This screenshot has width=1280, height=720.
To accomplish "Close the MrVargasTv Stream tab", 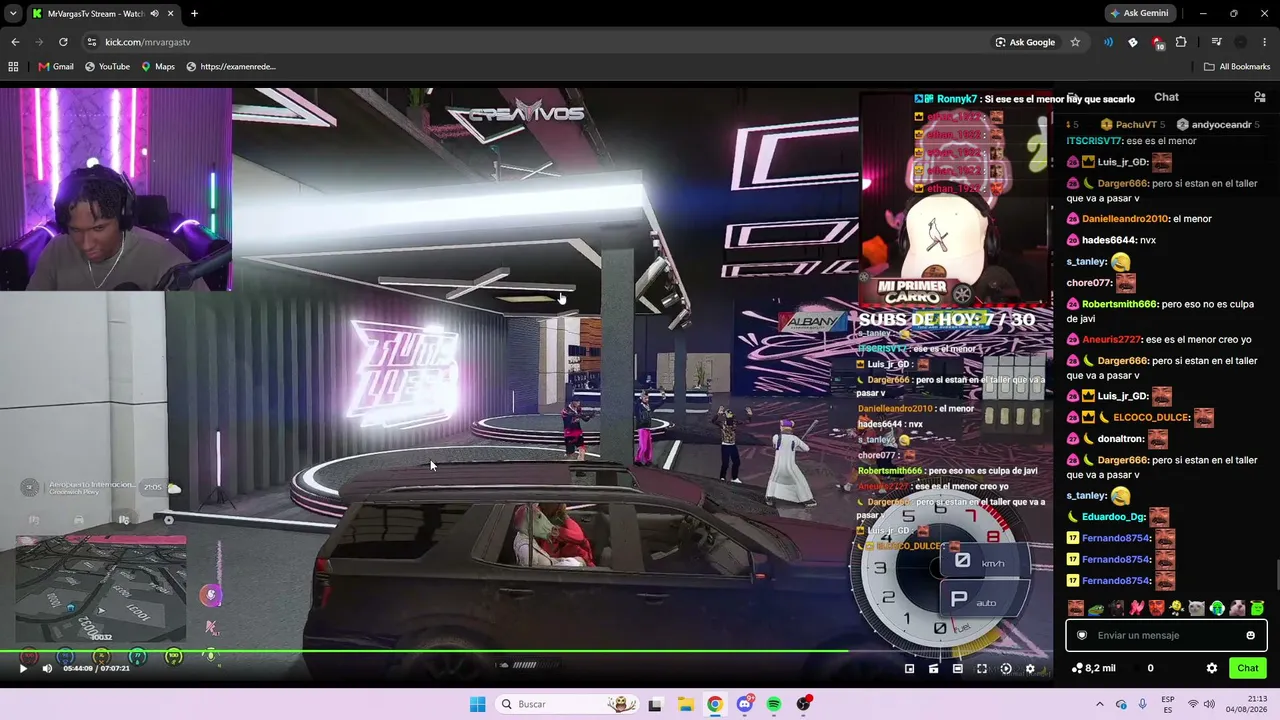I will pos(171,13).
